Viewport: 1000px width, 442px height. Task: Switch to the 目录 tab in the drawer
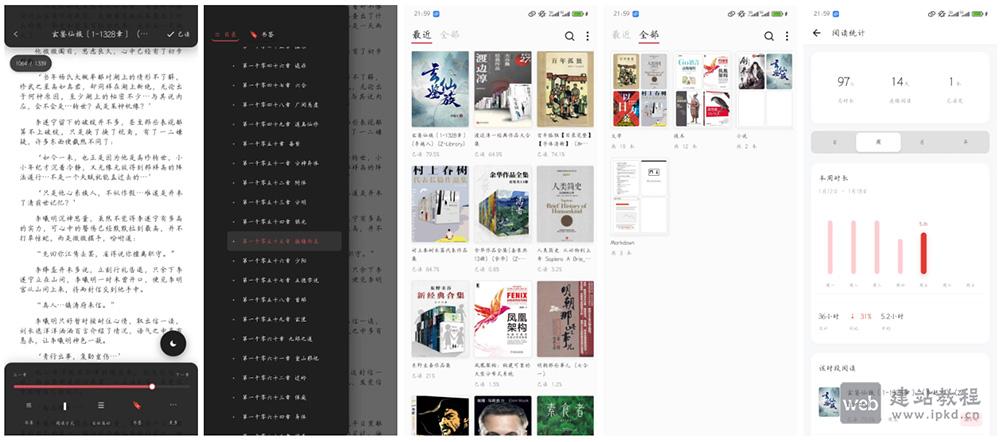coord(225,34)
